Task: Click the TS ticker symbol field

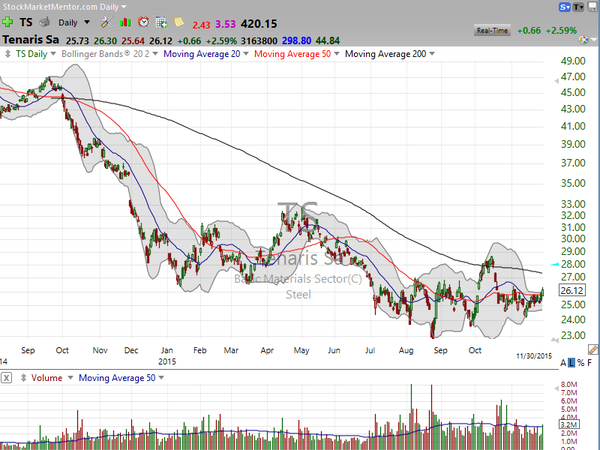Action: tap(26, 22)
